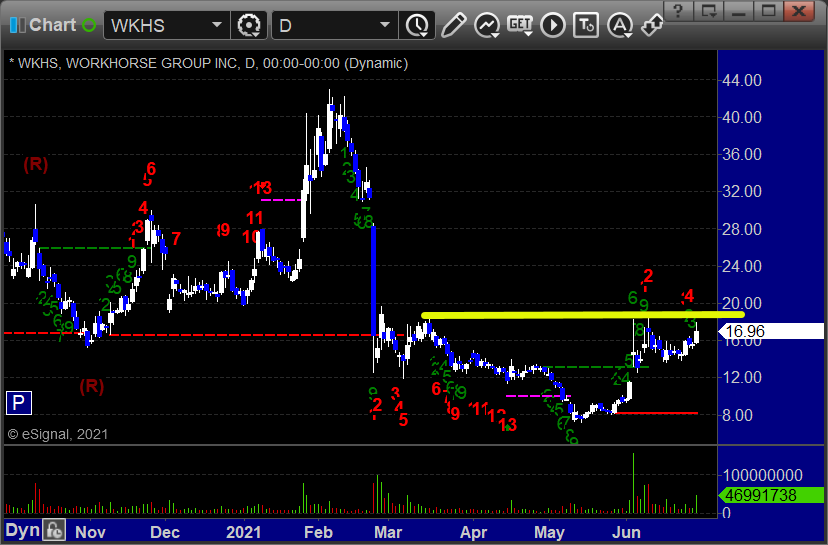This screenshot has width=828, height=545.
Task: Maximize the chart window
Action: 768,11
